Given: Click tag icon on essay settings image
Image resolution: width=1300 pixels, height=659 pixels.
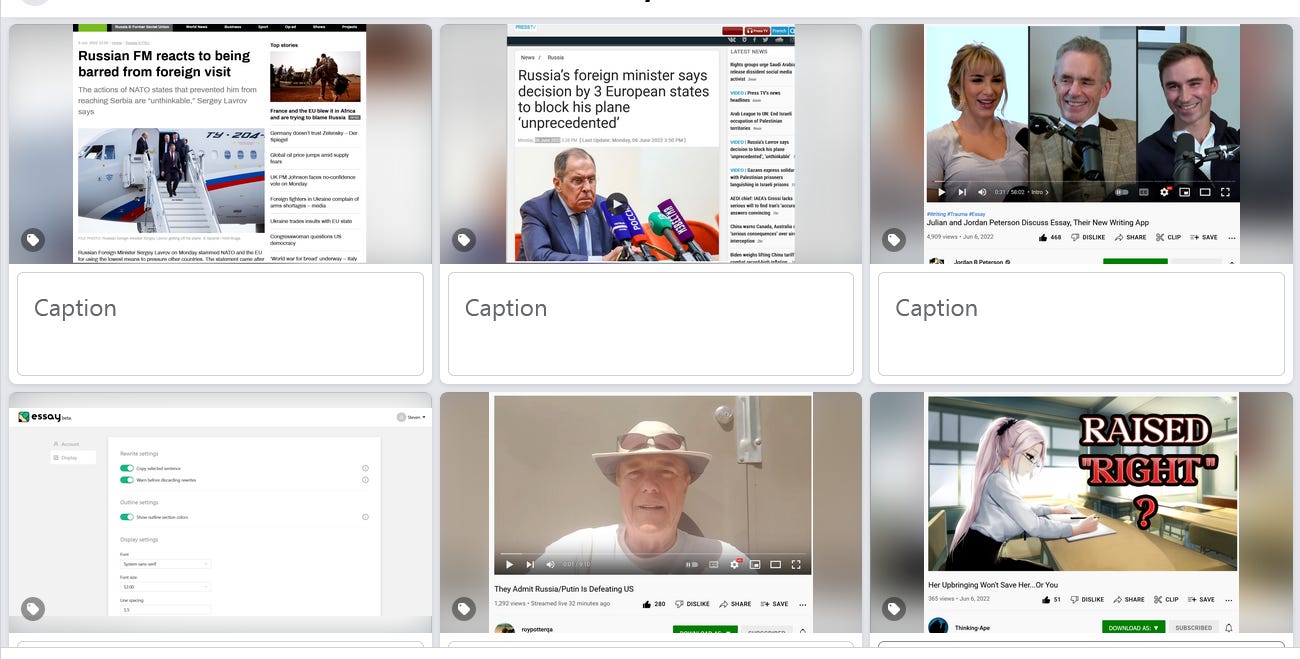Looking at the screenshot, I should (33, 608).
